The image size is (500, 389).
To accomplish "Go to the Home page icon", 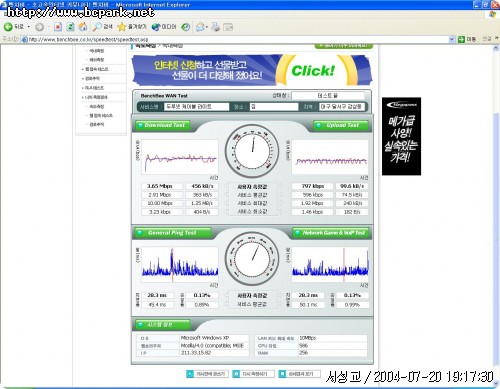I will [83, 27].
